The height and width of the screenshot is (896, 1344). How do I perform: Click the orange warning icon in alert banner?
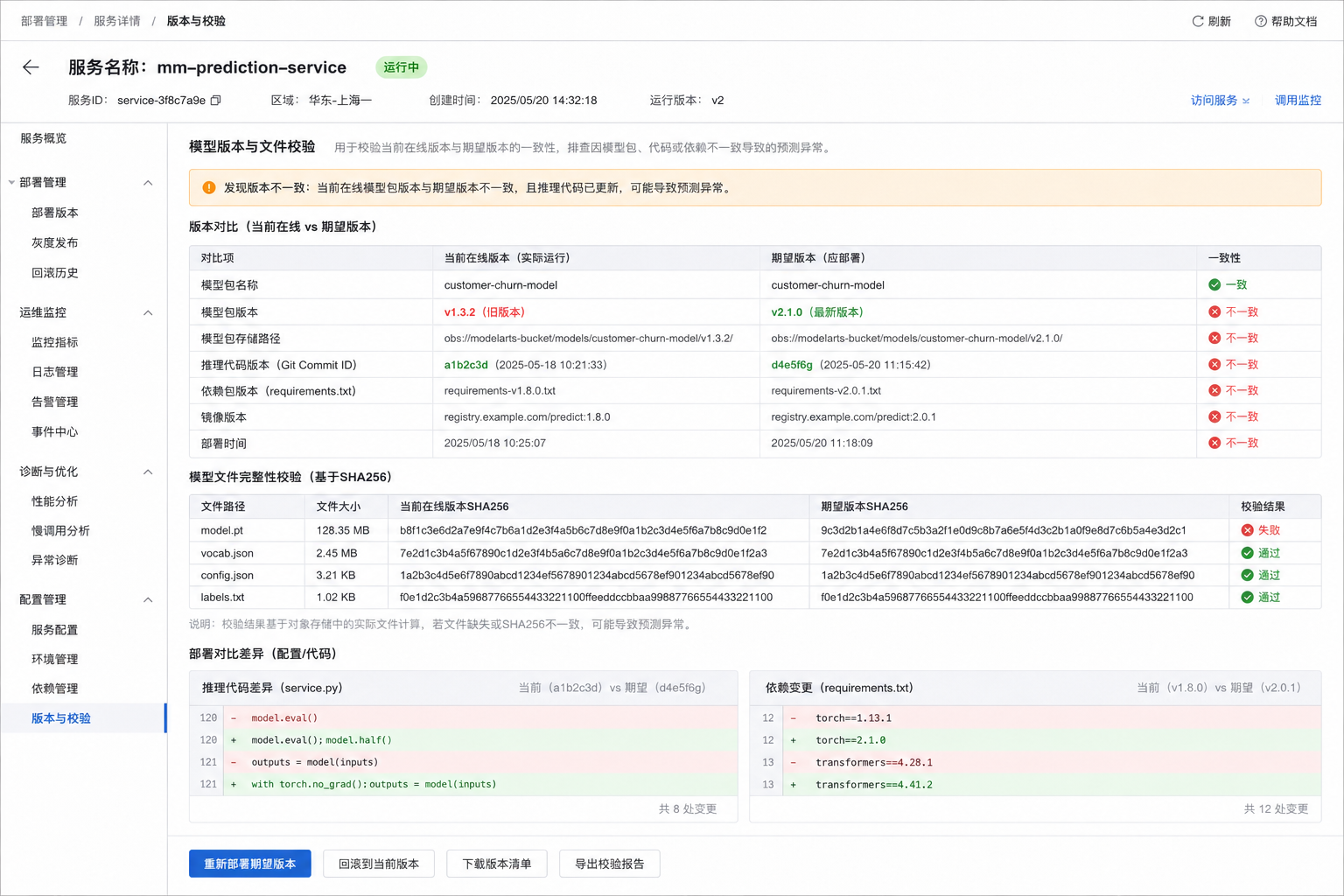pos(209,187)
